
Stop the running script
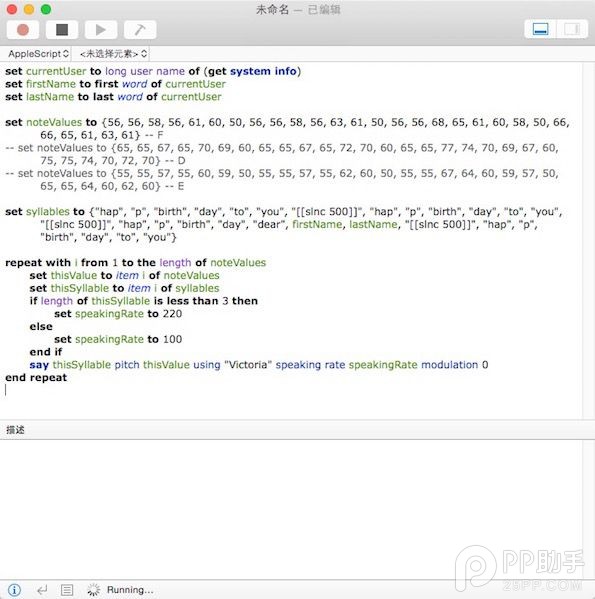click(62, 30)
